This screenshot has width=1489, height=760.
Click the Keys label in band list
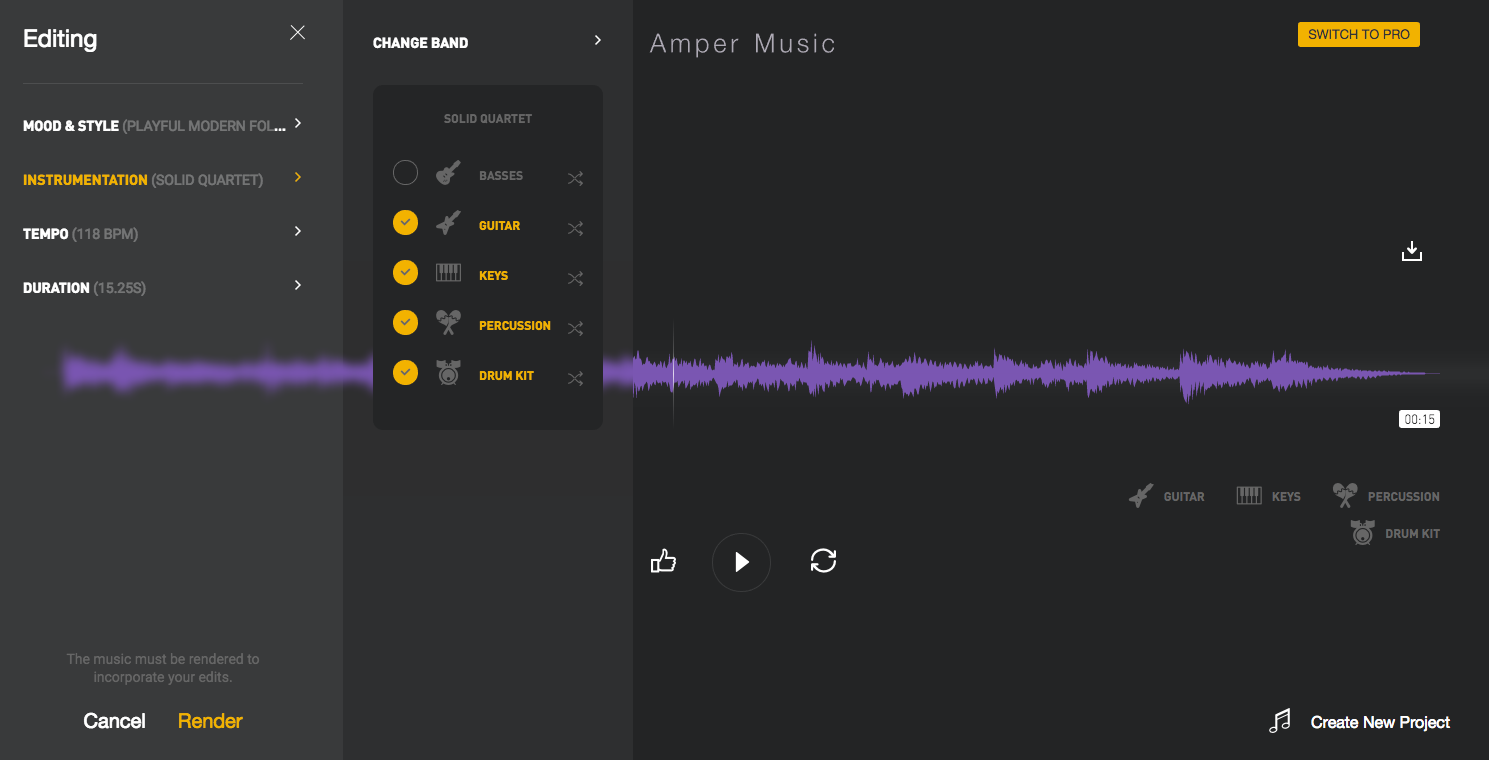point(493,276)
